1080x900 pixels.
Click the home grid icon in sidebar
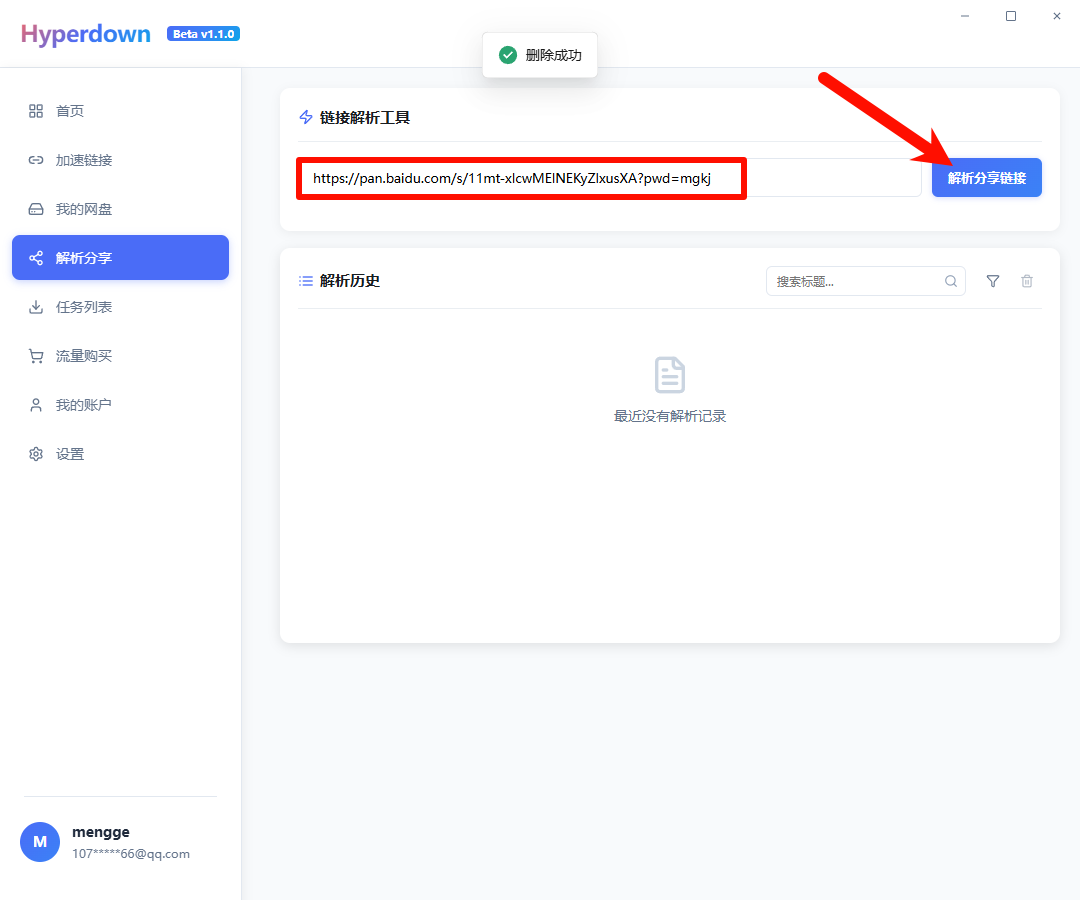36,111
